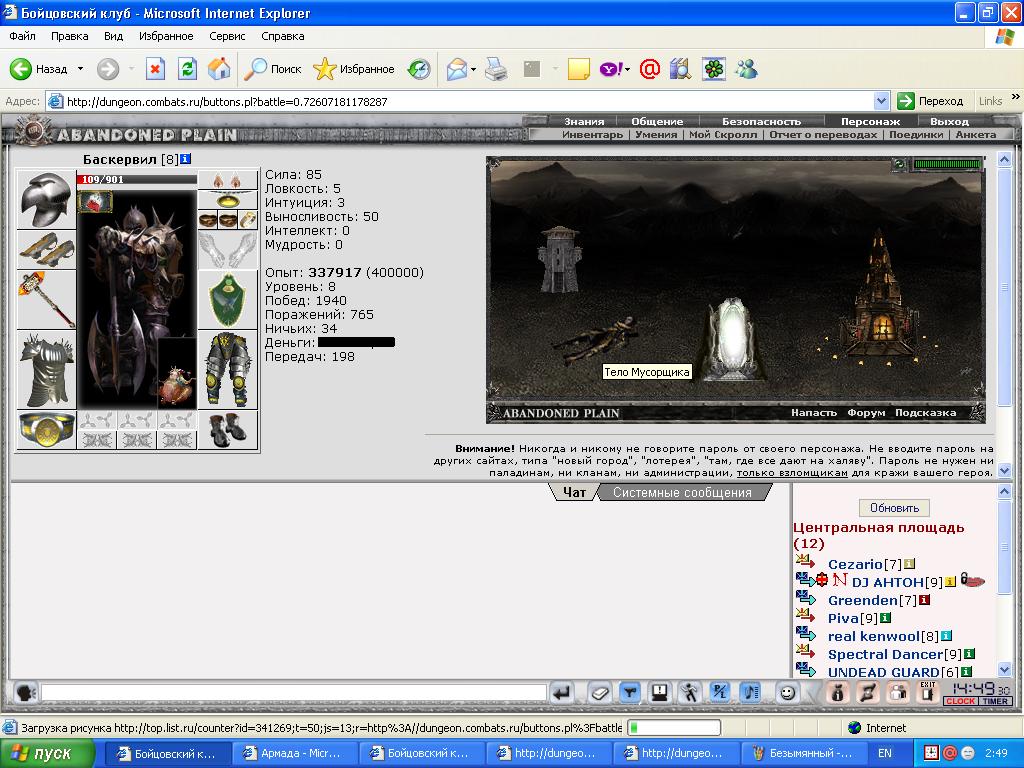1024x768 pixels.
Task: Open the address bar dropdown arrow
Action: point(882,101)
